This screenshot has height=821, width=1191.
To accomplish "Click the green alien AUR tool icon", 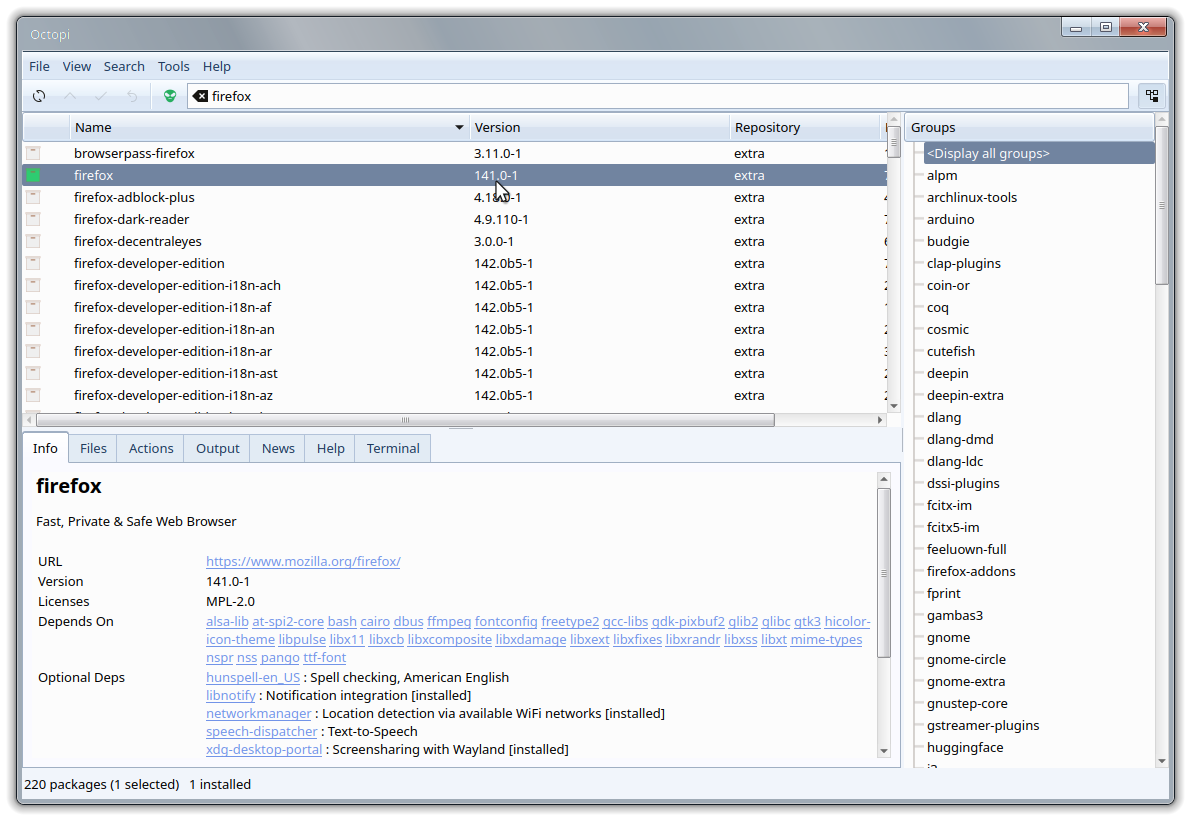I will pos(169,96).
